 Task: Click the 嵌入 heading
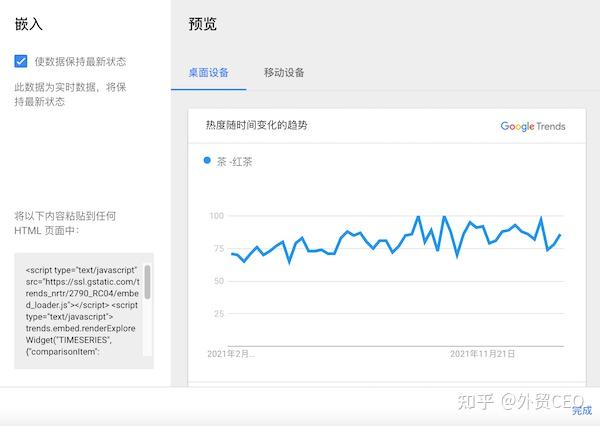point(28,24)
